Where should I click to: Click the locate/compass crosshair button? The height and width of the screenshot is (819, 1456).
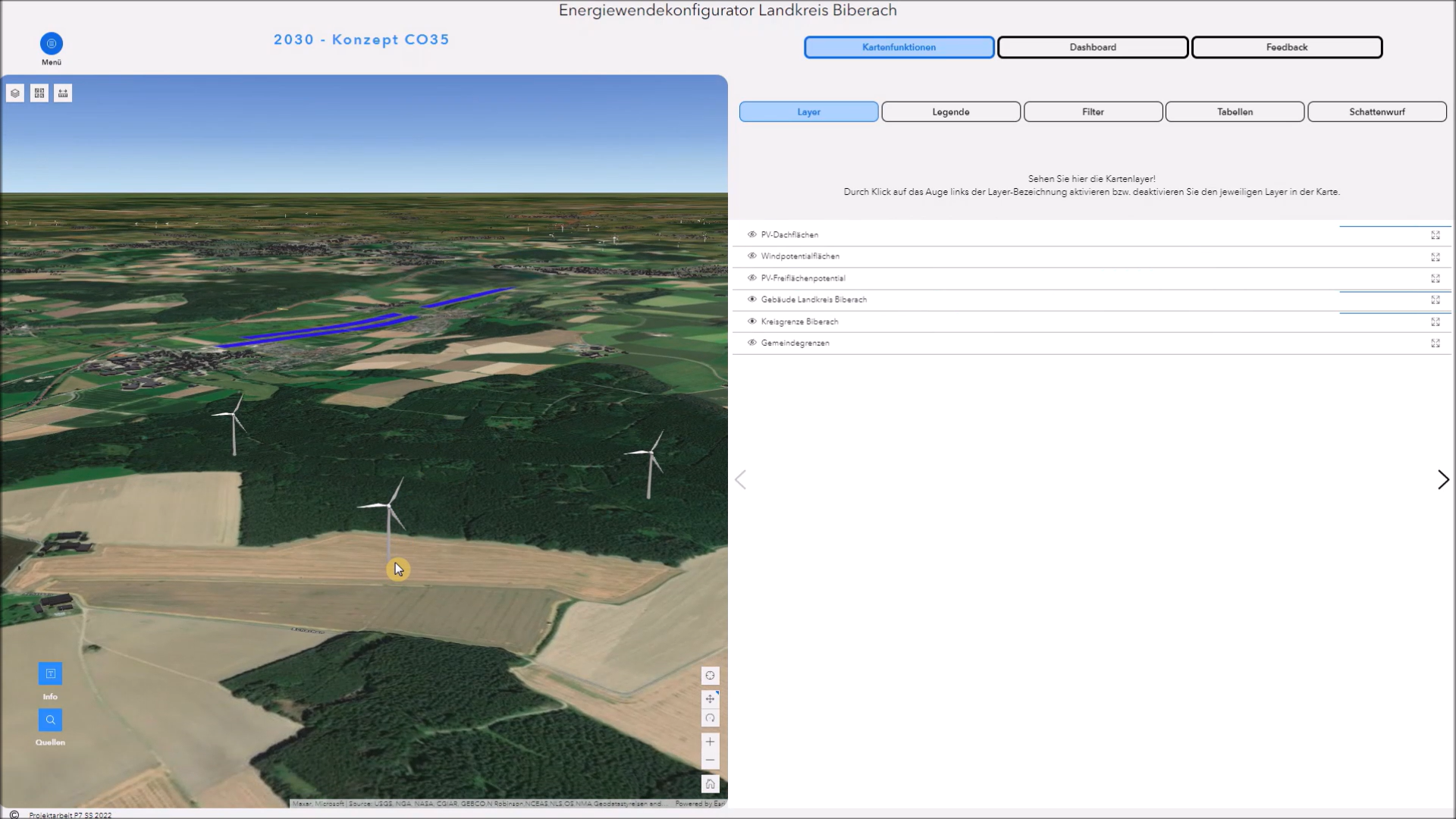coord(710,676)
